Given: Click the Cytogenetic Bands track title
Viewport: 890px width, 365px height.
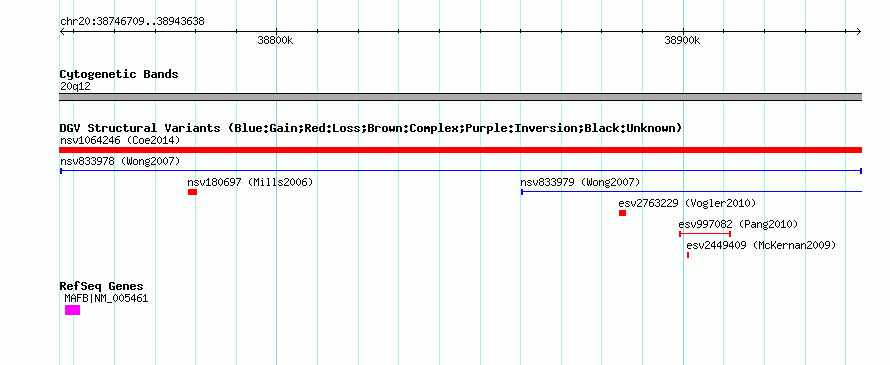Looking at the screenshot, I should (x=119, y=74).
